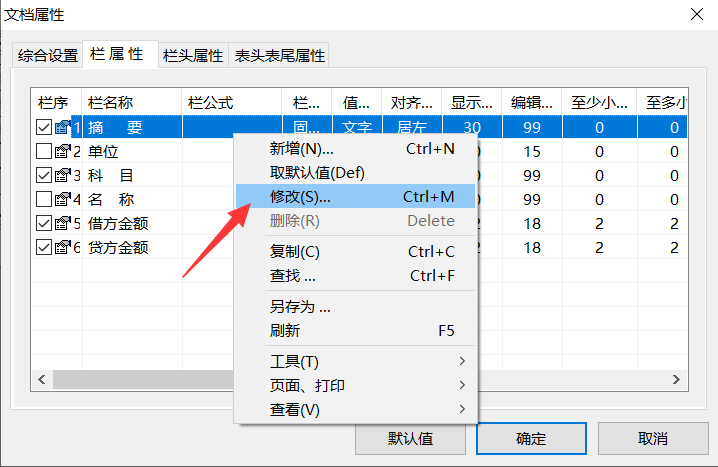
Task: Click the horizontal scrollbar right arrow
Action: click(x=677, y=379)
